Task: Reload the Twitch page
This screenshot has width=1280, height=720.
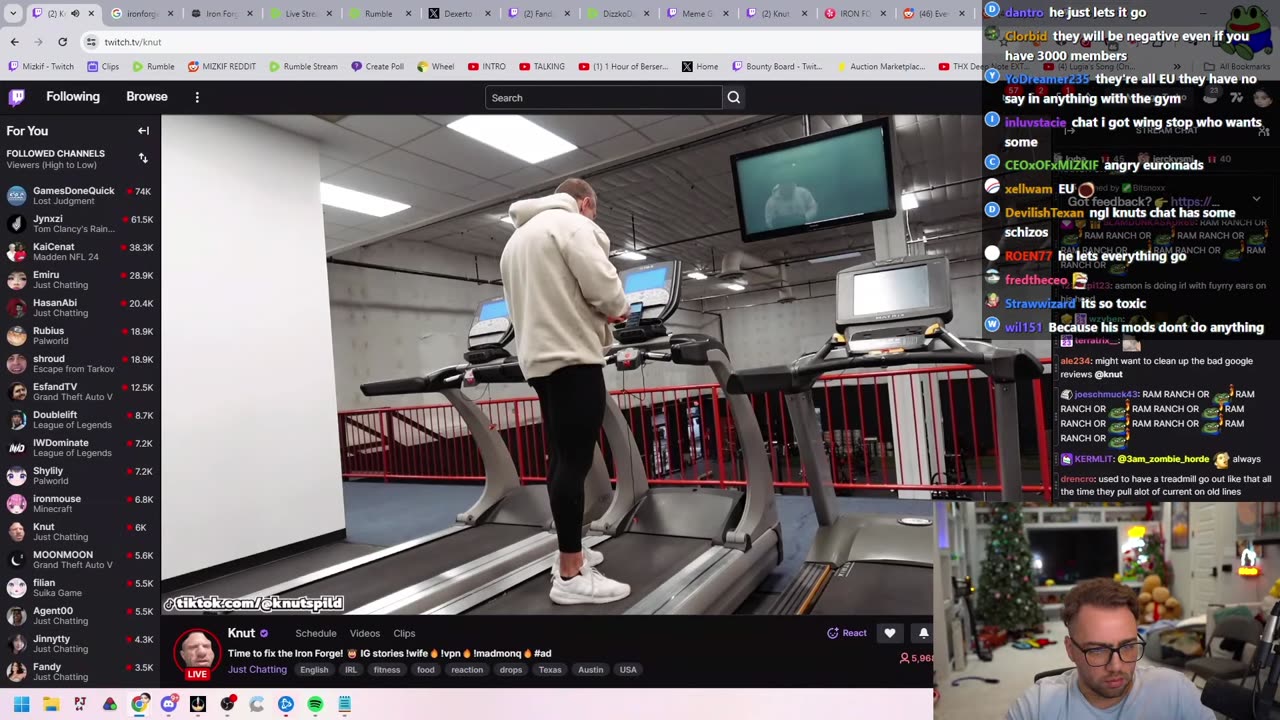Action: coord(62,42)
